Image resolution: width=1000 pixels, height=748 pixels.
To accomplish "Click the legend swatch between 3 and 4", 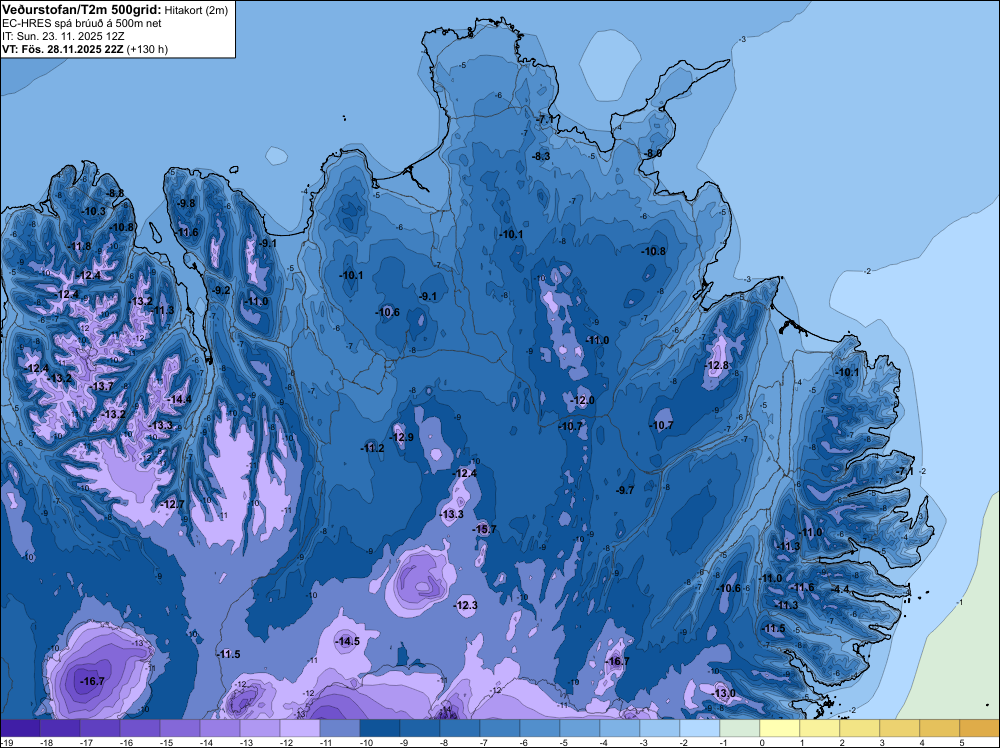I will coord(900,728).
